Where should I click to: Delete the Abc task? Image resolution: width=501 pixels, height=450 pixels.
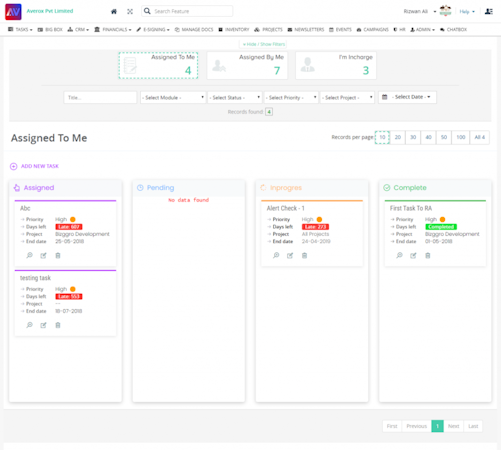click(58, 256)
